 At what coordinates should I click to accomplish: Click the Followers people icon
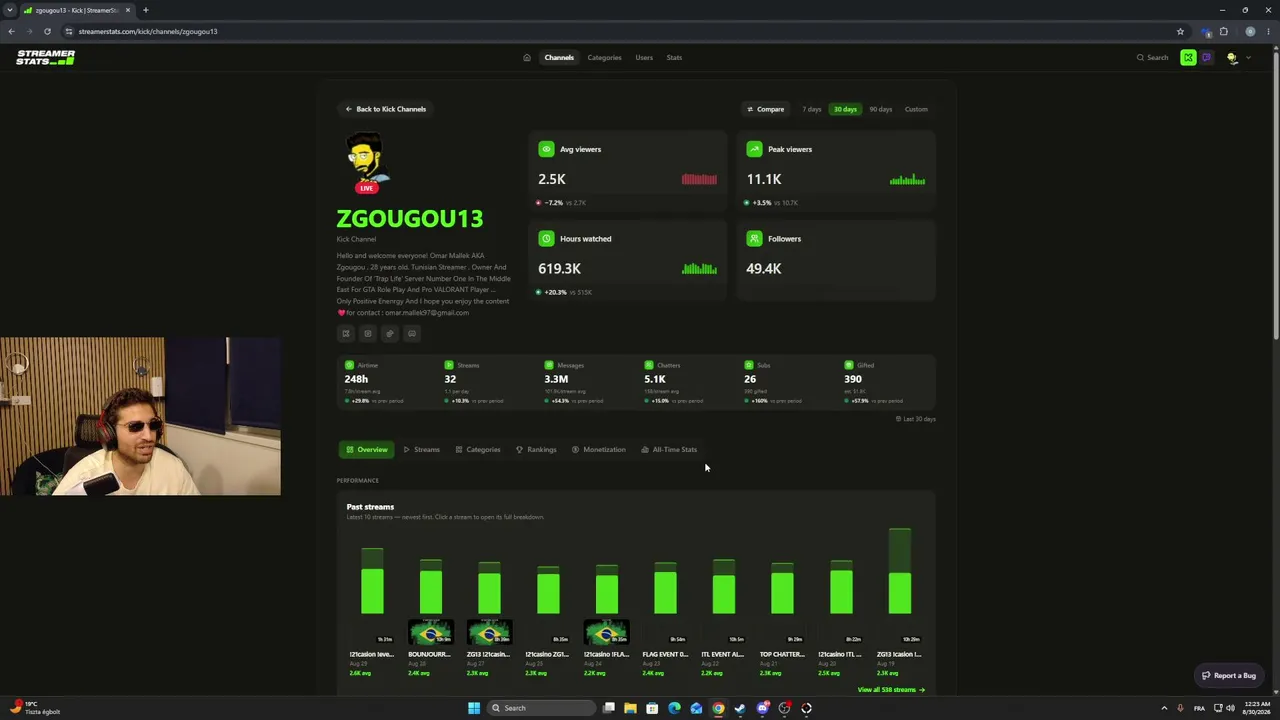pyautogui.click(x=754, y=238)
